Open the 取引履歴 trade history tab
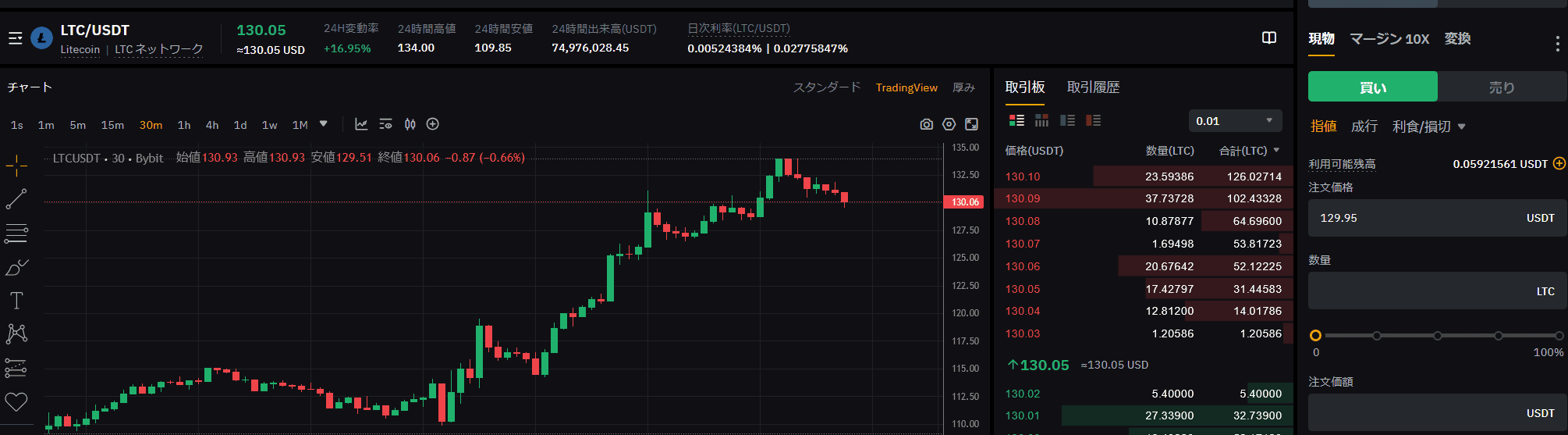The width and height of the screenshot is (1568, 435). [x=1093, y=87]
